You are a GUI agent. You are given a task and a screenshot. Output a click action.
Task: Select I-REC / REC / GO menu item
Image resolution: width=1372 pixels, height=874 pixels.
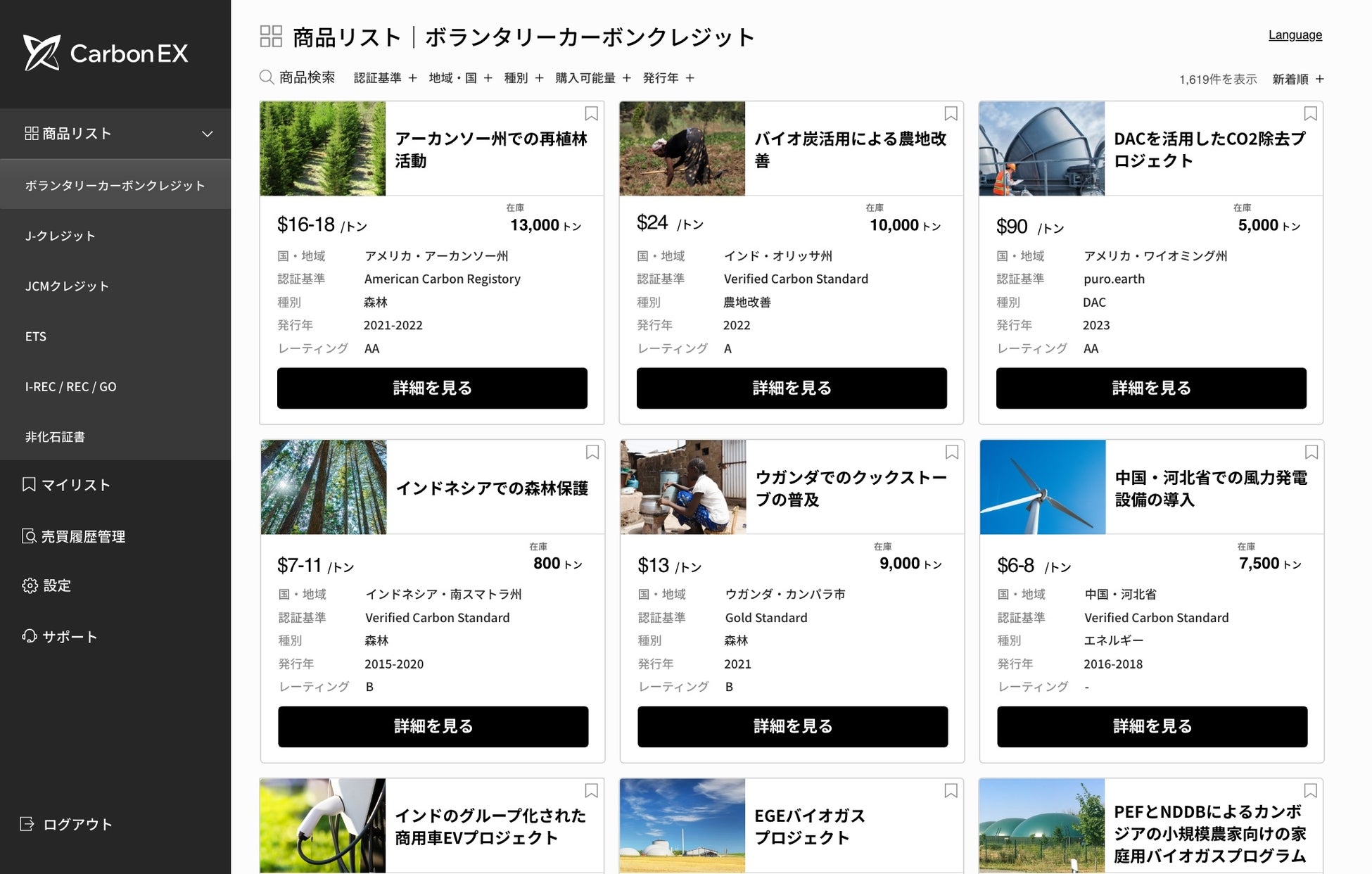tap(71, 386)
